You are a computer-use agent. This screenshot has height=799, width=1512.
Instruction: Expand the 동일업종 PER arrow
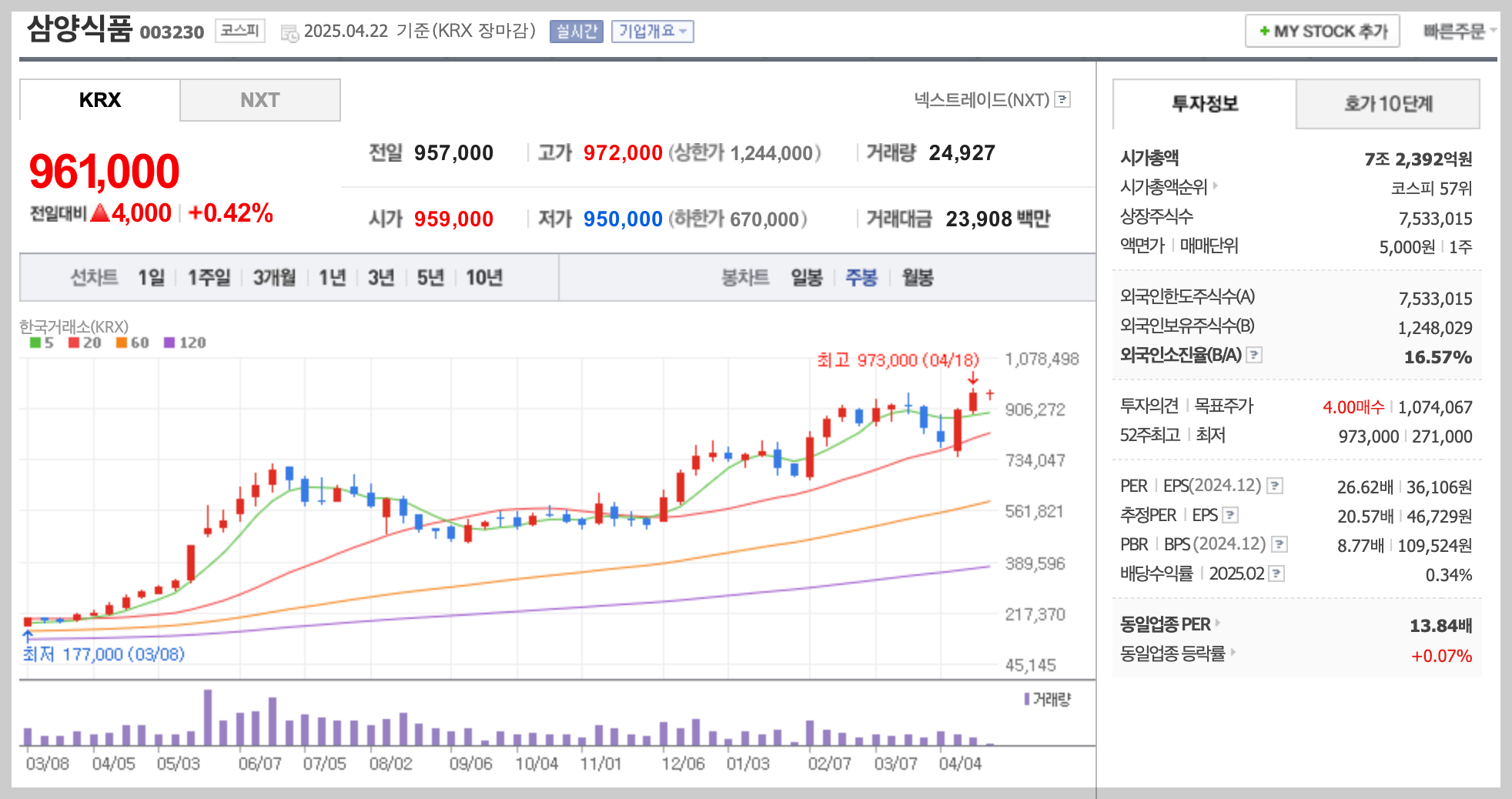[x=1217, y=623]
